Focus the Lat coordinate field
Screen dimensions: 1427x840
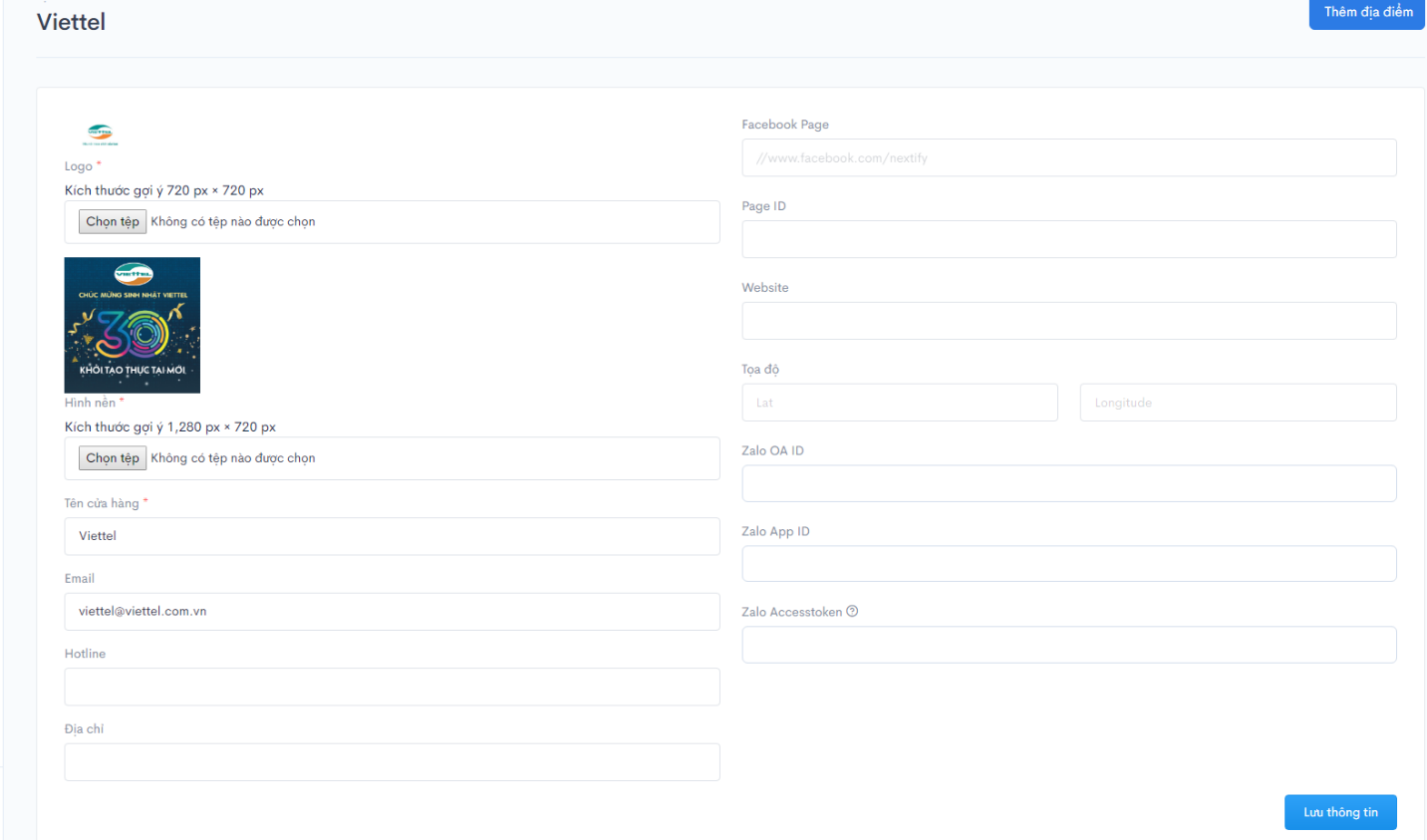point(900,403)
